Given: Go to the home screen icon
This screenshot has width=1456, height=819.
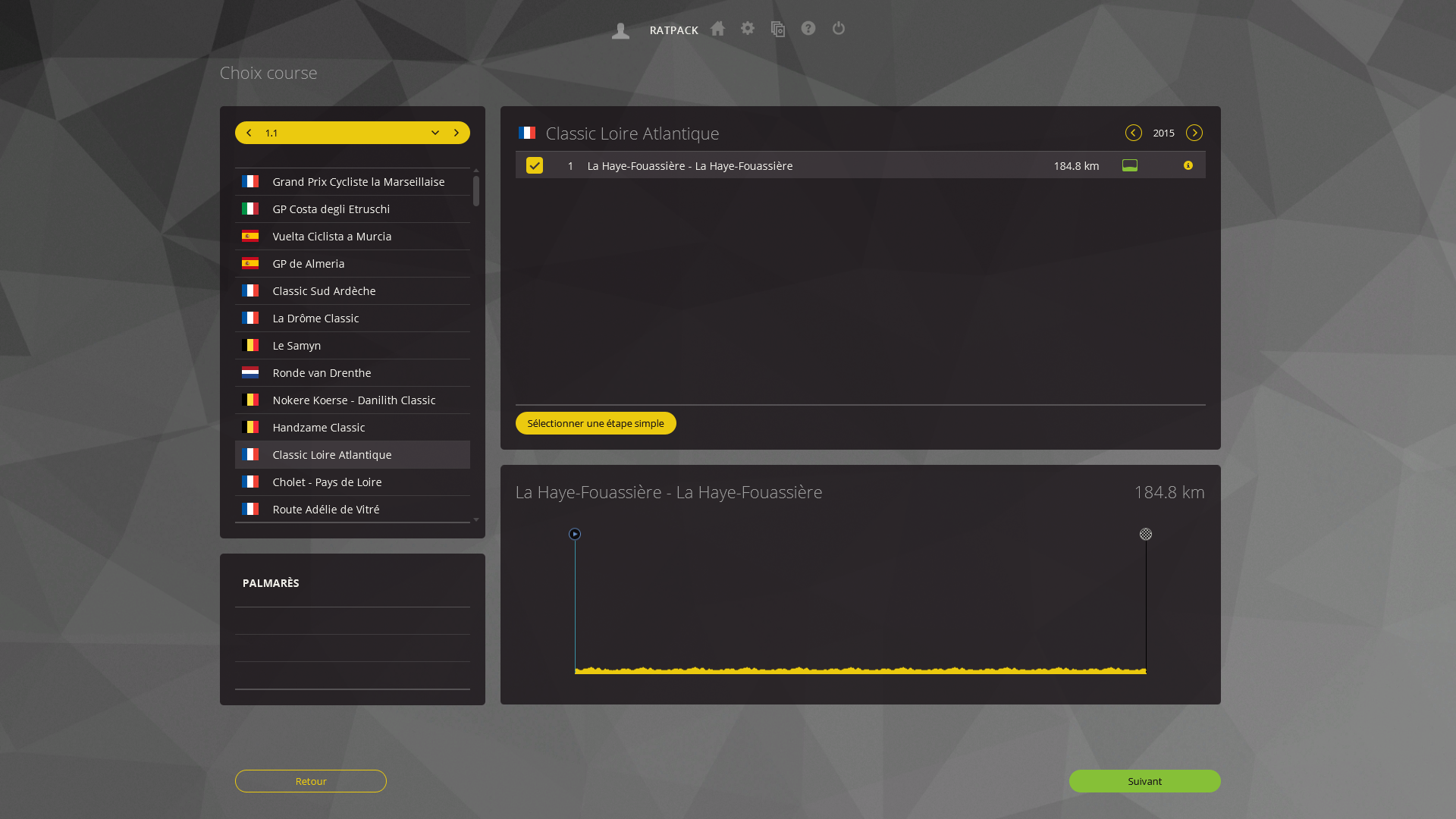Looking at the screenshot, I should pyautogui.click(x=717, y=29).
